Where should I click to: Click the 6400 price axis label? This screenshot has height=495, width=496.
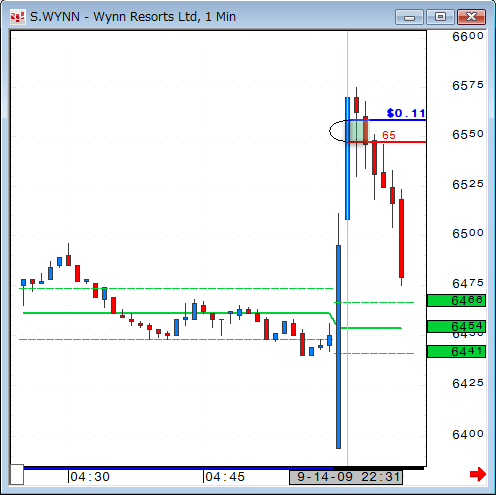pyautogui.click(x=468, y=434)
